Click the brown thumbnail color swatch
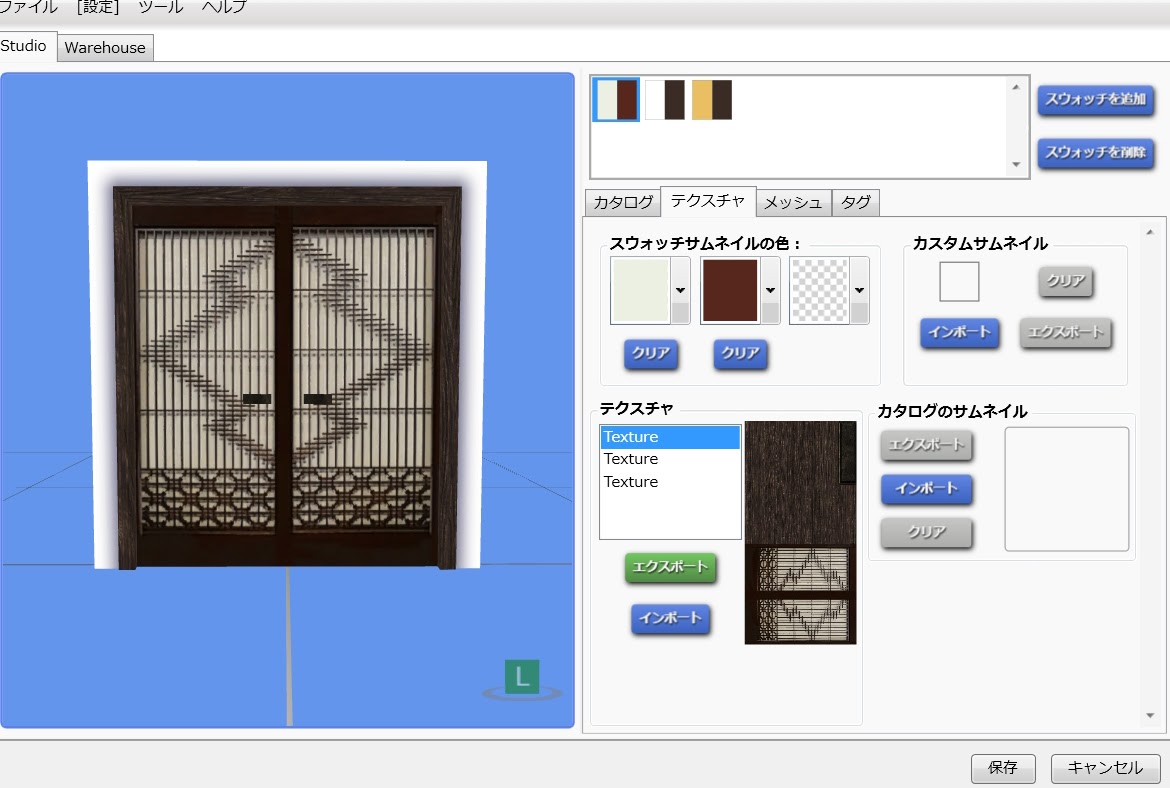 [x=729, y=290]
